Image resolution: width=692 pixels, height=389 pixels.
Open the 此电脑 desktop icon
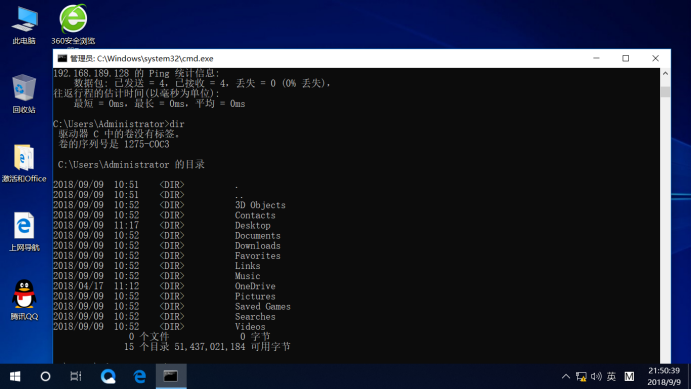(24, 26)
